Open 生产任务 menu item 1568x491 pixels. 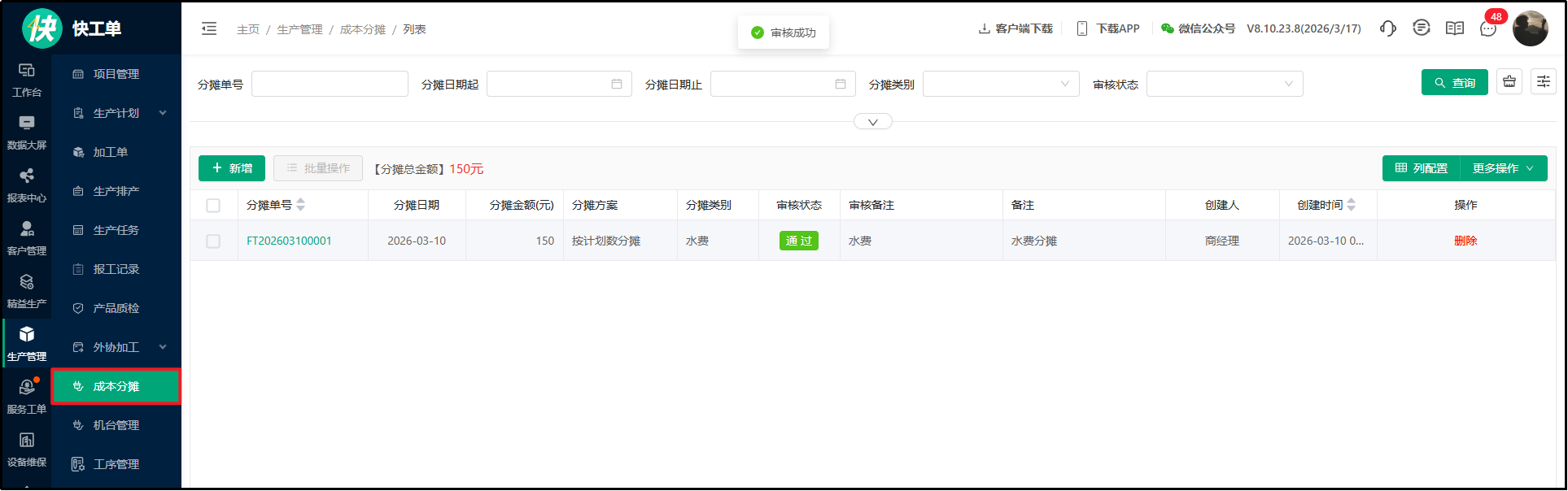pos(116,230)
